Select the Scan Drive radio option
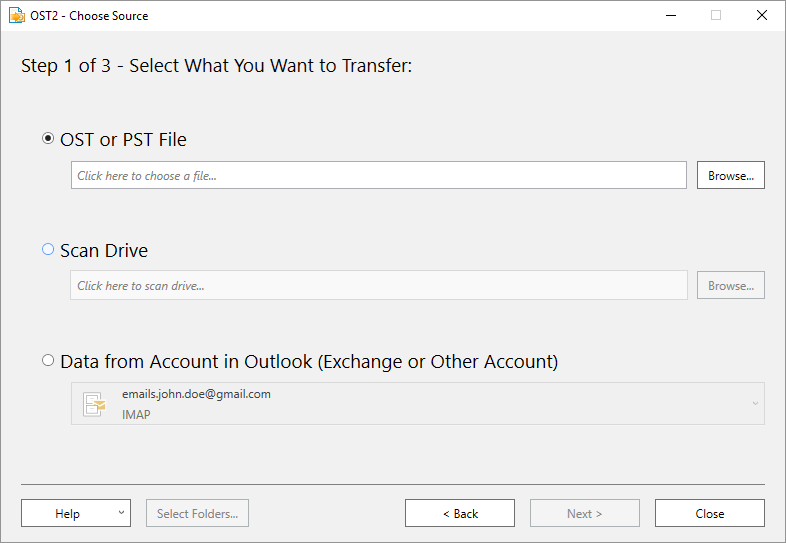 (48, 249)
